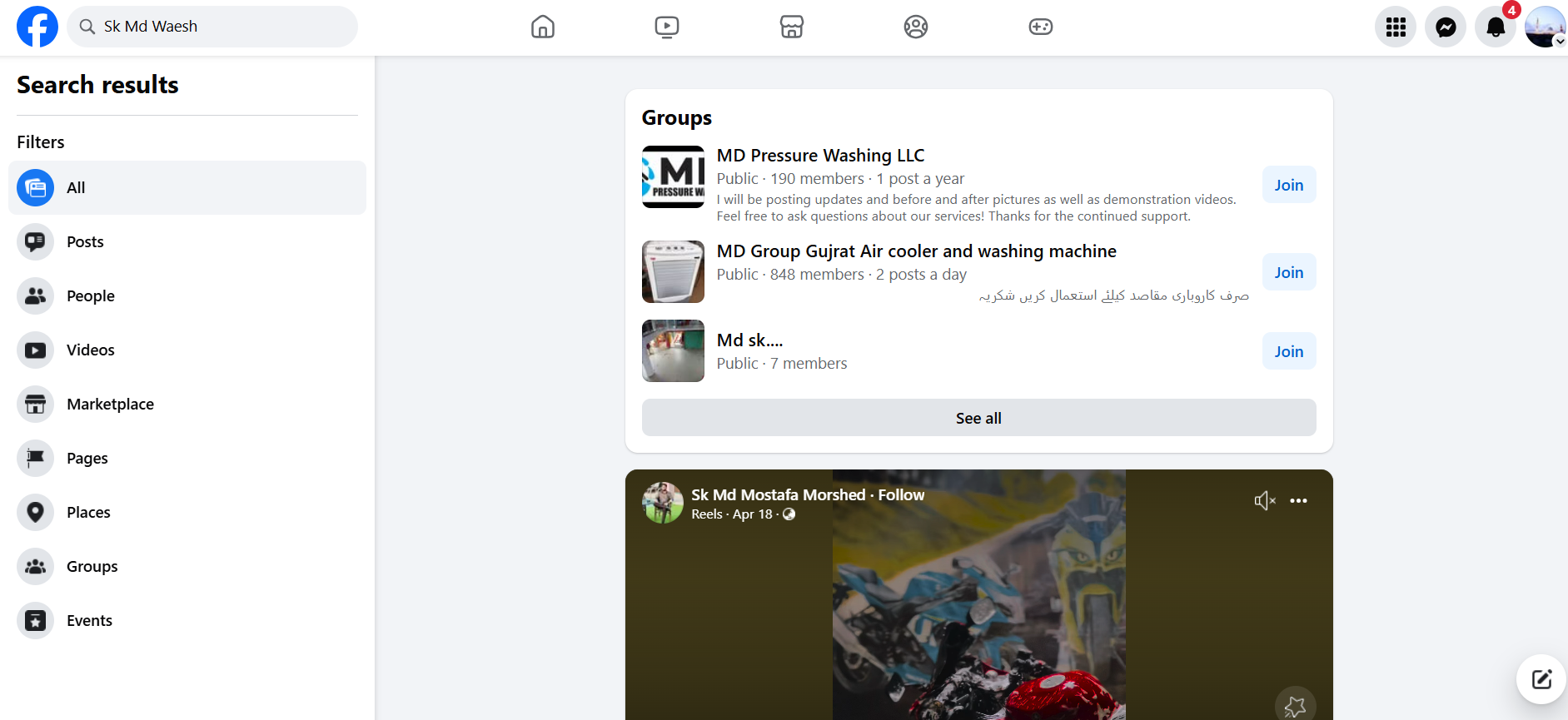The width and height of the screenshot is (1568, 720).
Task: Open MD Pressure Washing LLC group thumbnail
Action: (x=673, y=176)
